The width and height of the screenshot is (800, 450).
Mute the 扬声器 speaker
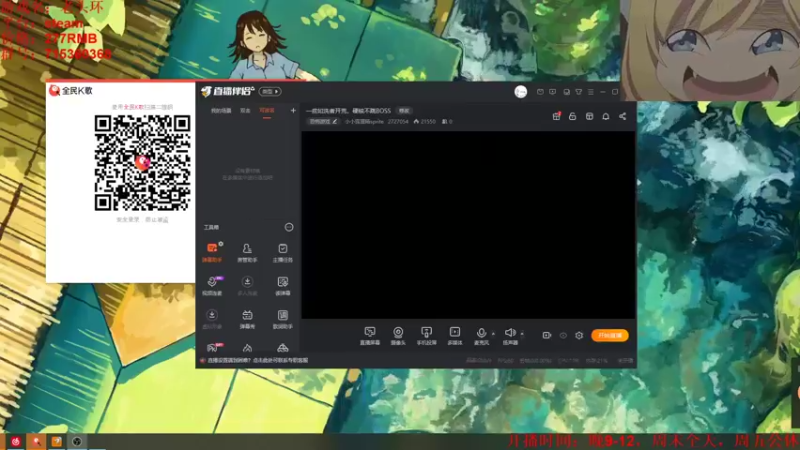tap(510, 336)
